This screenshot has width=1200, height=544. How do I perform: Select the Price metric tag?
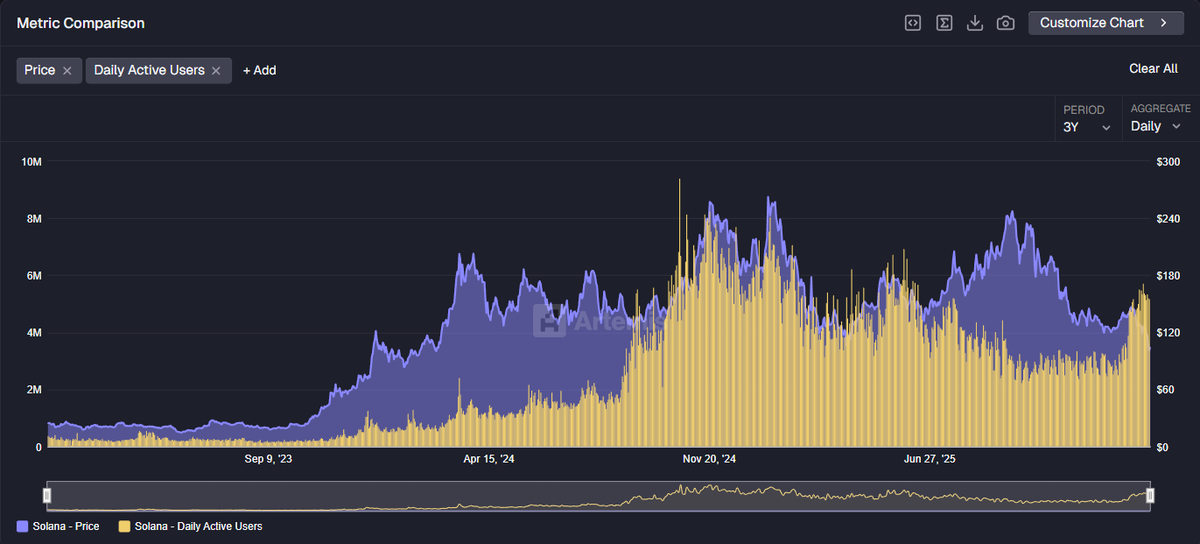click(x=40, y=70)
